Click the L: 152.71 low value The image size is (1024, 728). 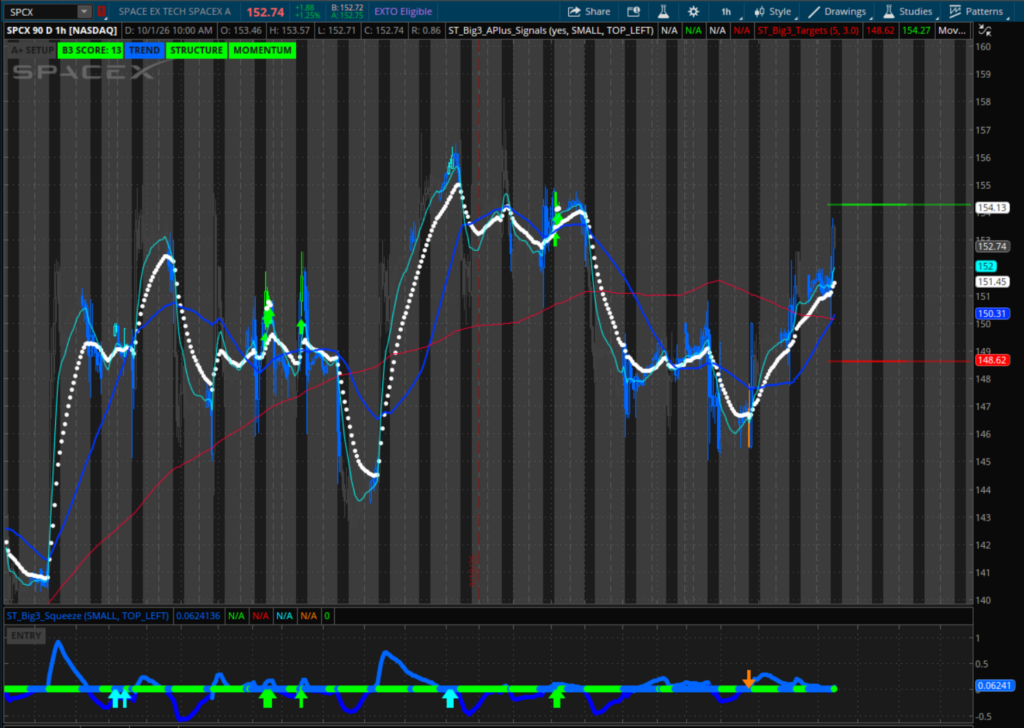(x=336, y=30)
